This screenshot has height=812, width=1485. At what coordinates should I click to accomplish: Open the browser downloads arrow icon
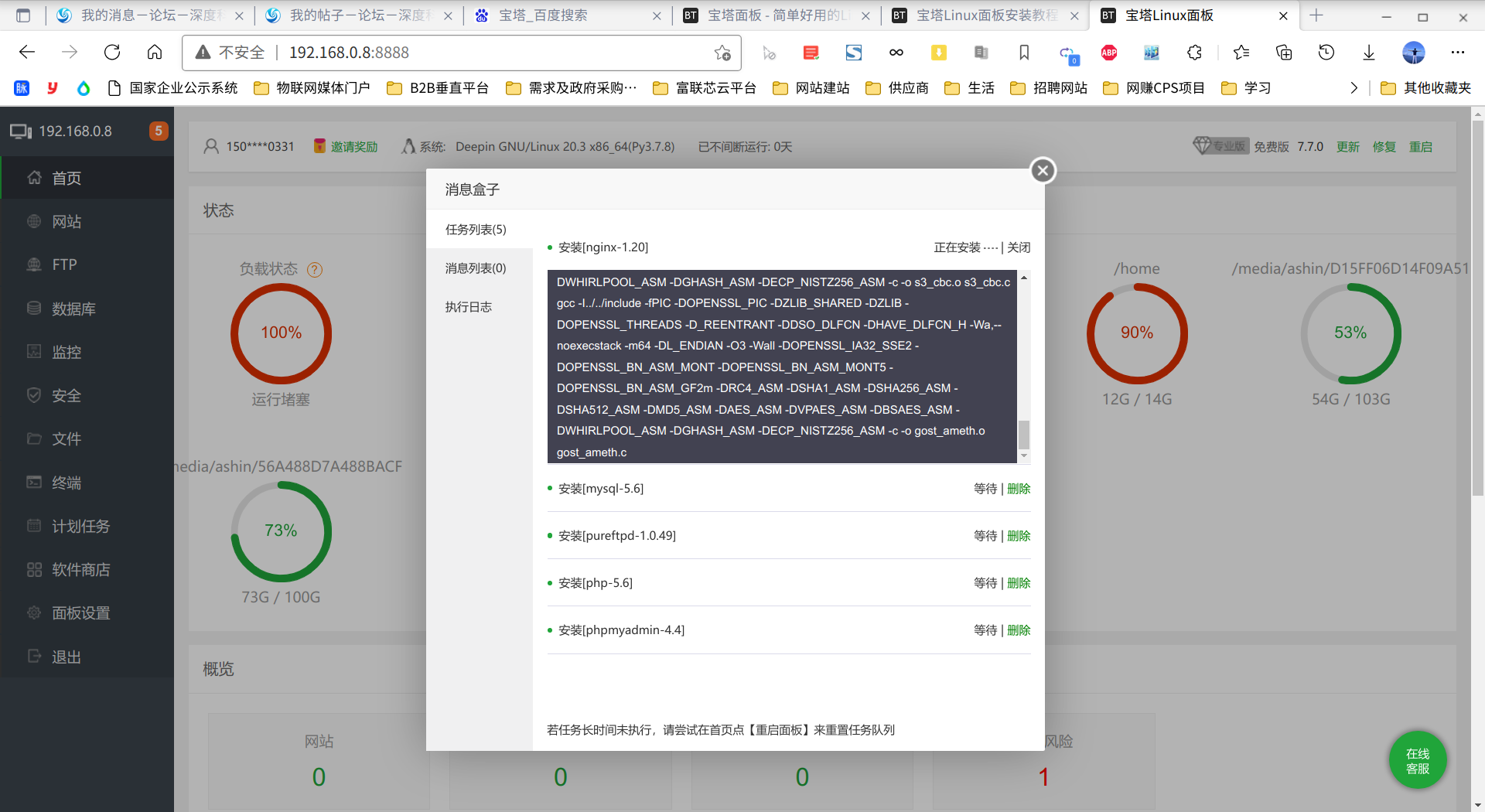(1369, 53)
